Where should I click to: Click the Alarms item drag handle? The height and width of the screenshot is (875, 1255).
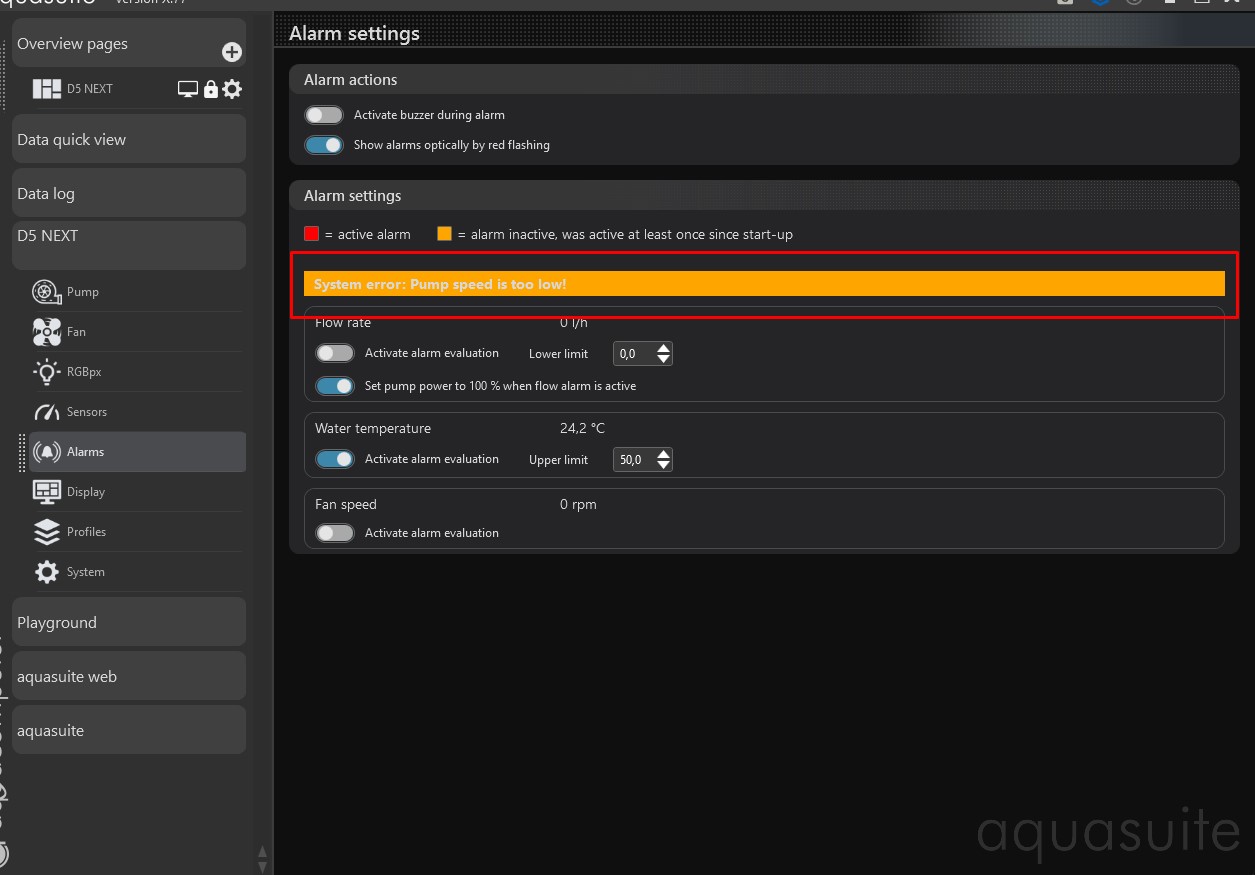tap(22, 452)
